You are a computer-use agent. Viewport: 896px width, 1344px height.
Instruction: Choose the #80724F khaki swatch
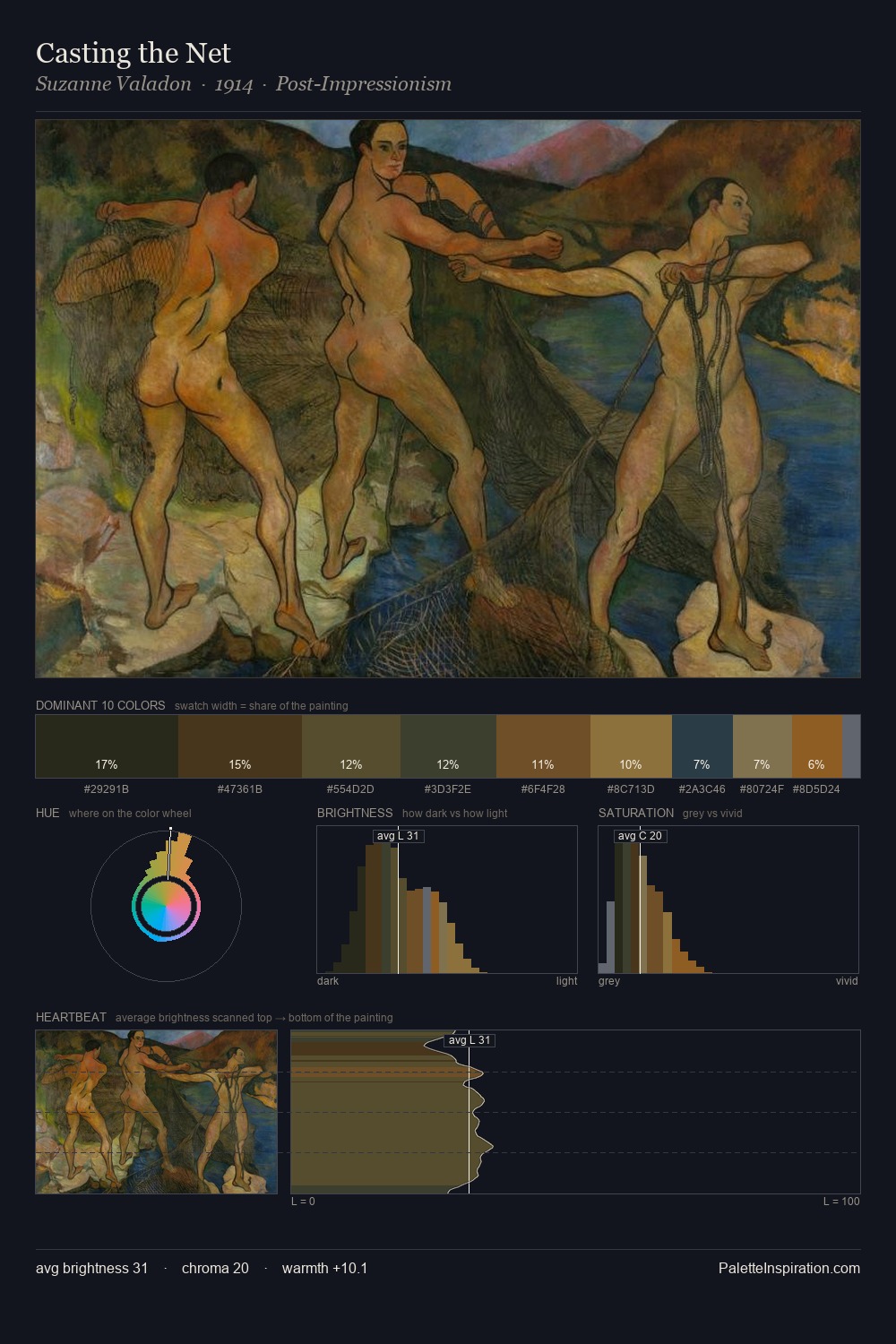[762, 746]
